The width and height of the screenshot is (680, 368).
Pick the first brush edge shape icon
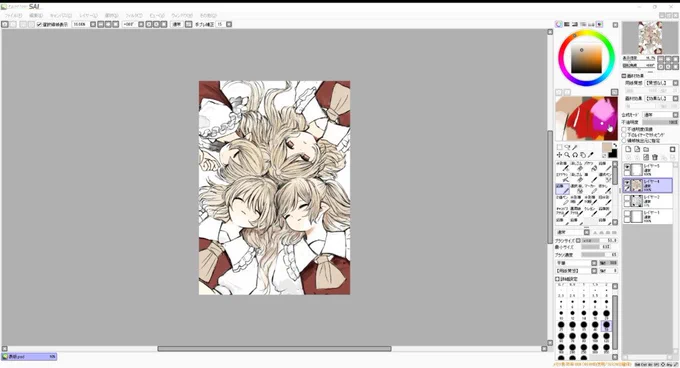click(595, 233)
